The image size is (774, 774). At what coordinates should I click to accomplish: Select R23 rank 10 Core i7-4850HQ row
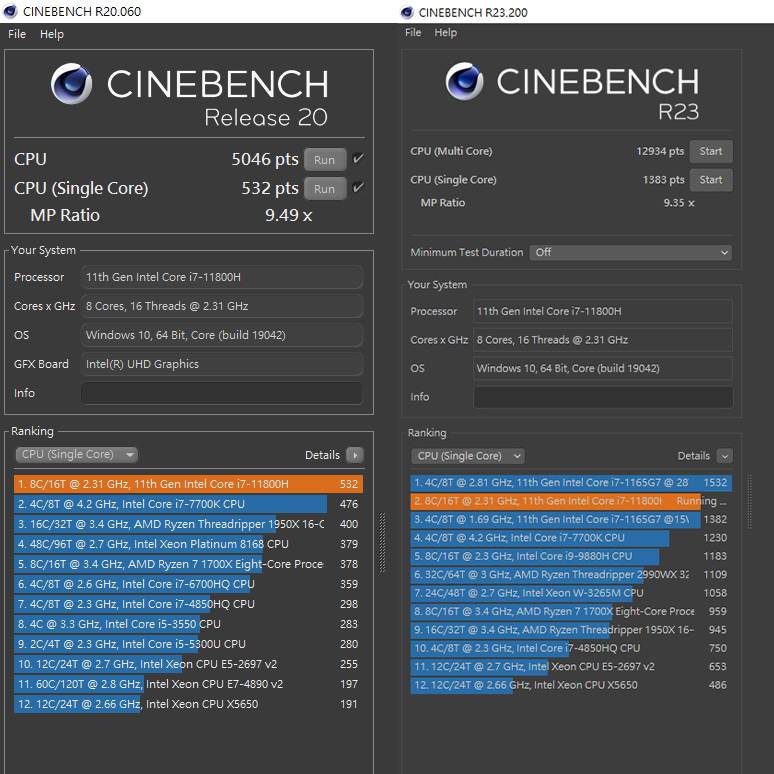(571, 648)
